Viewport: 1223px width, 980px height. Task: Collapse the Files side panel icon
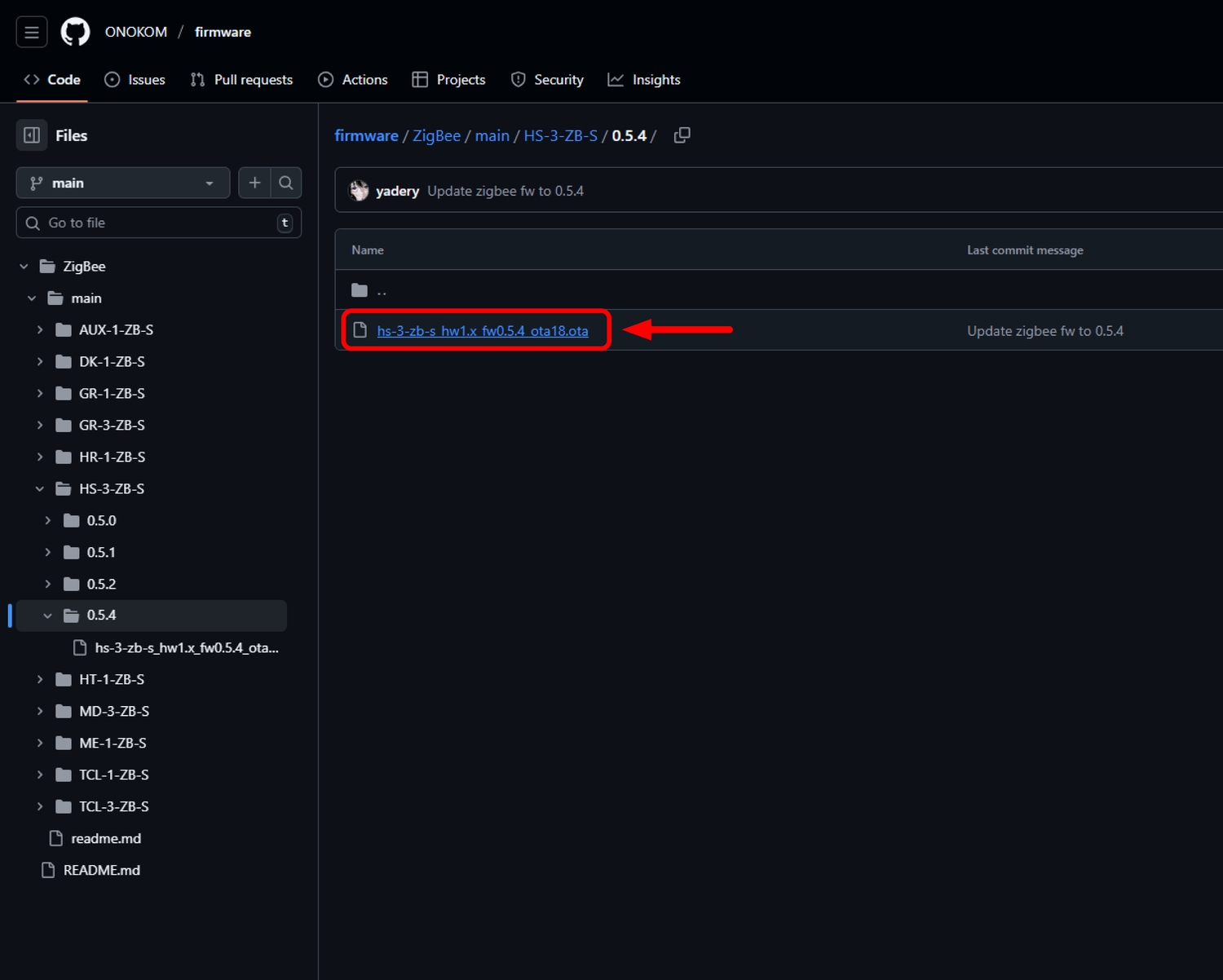tap(32, 135)
